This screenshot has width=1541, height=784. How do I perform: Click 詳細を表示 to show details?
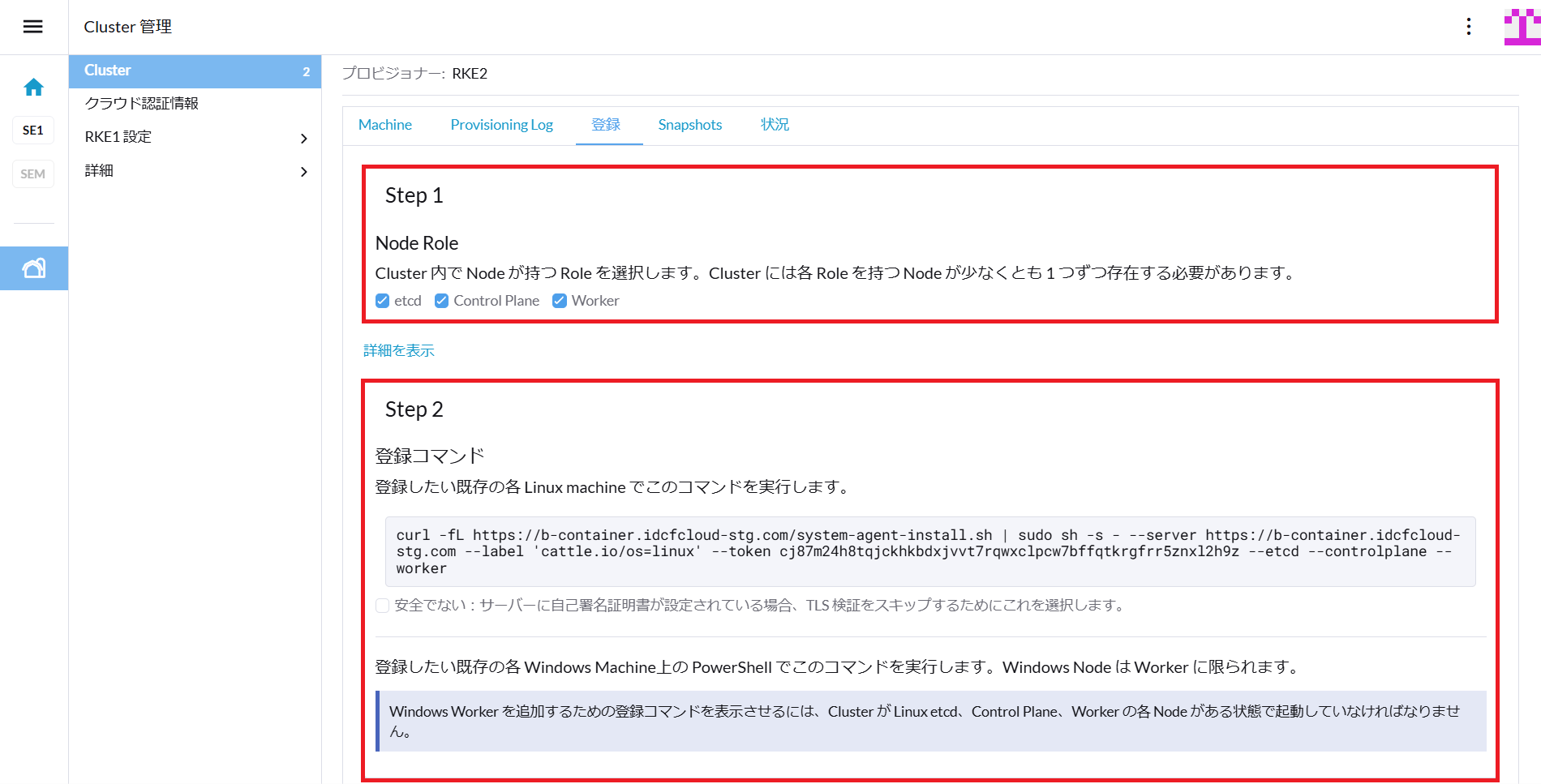[399, 350]
